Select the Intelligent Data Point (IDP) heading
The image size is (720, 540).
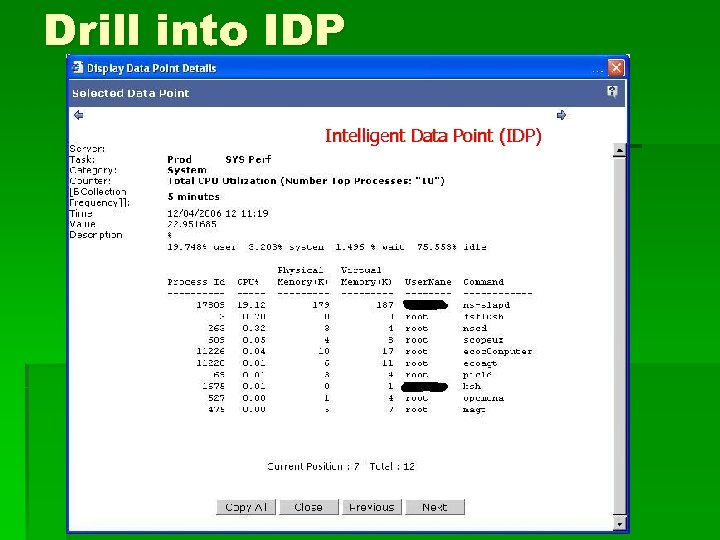433,136
